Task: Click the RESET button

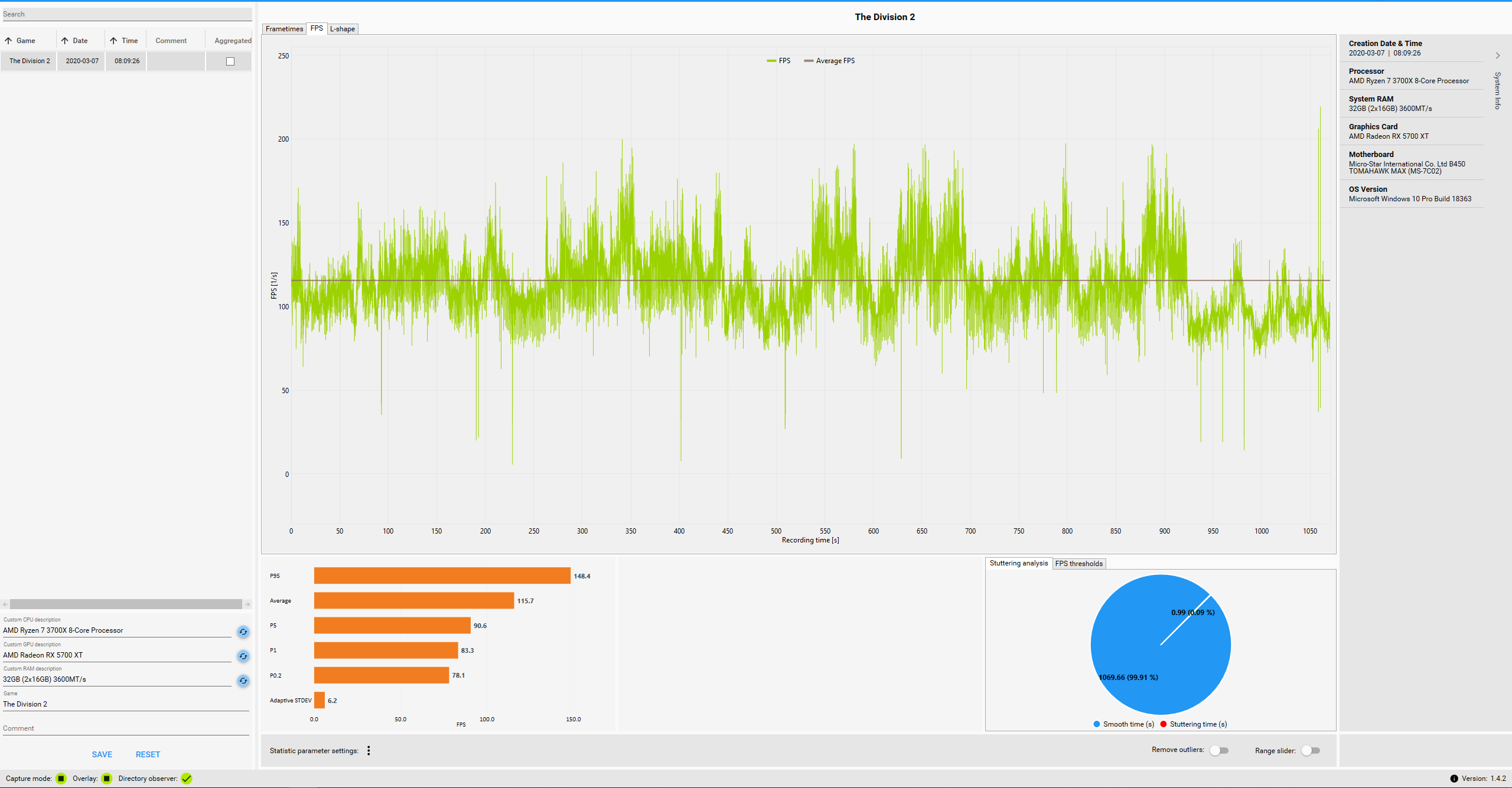Action: 148,754
